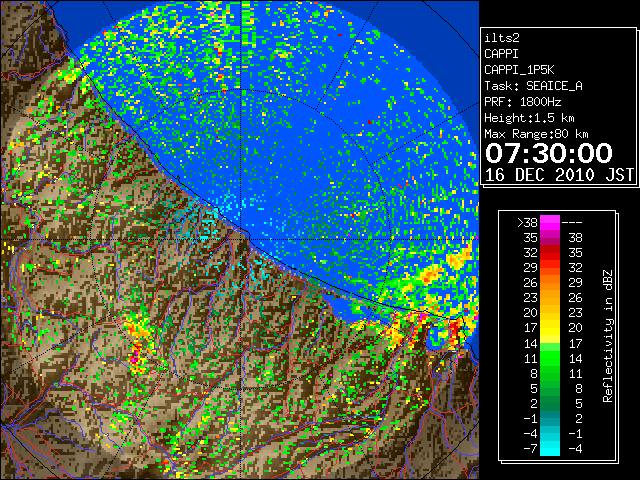Click the radar site at the crosshair center

click(x=241, y=239)
